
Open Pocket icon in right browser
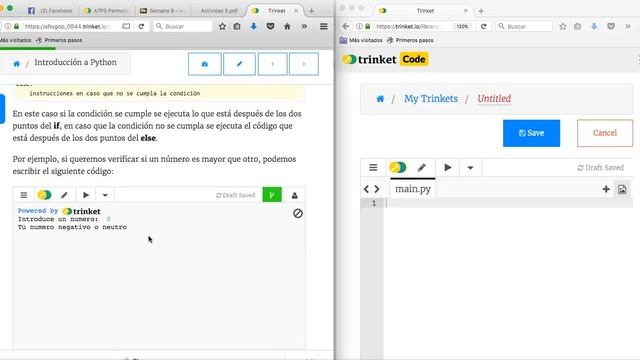(x=611, y=27)
